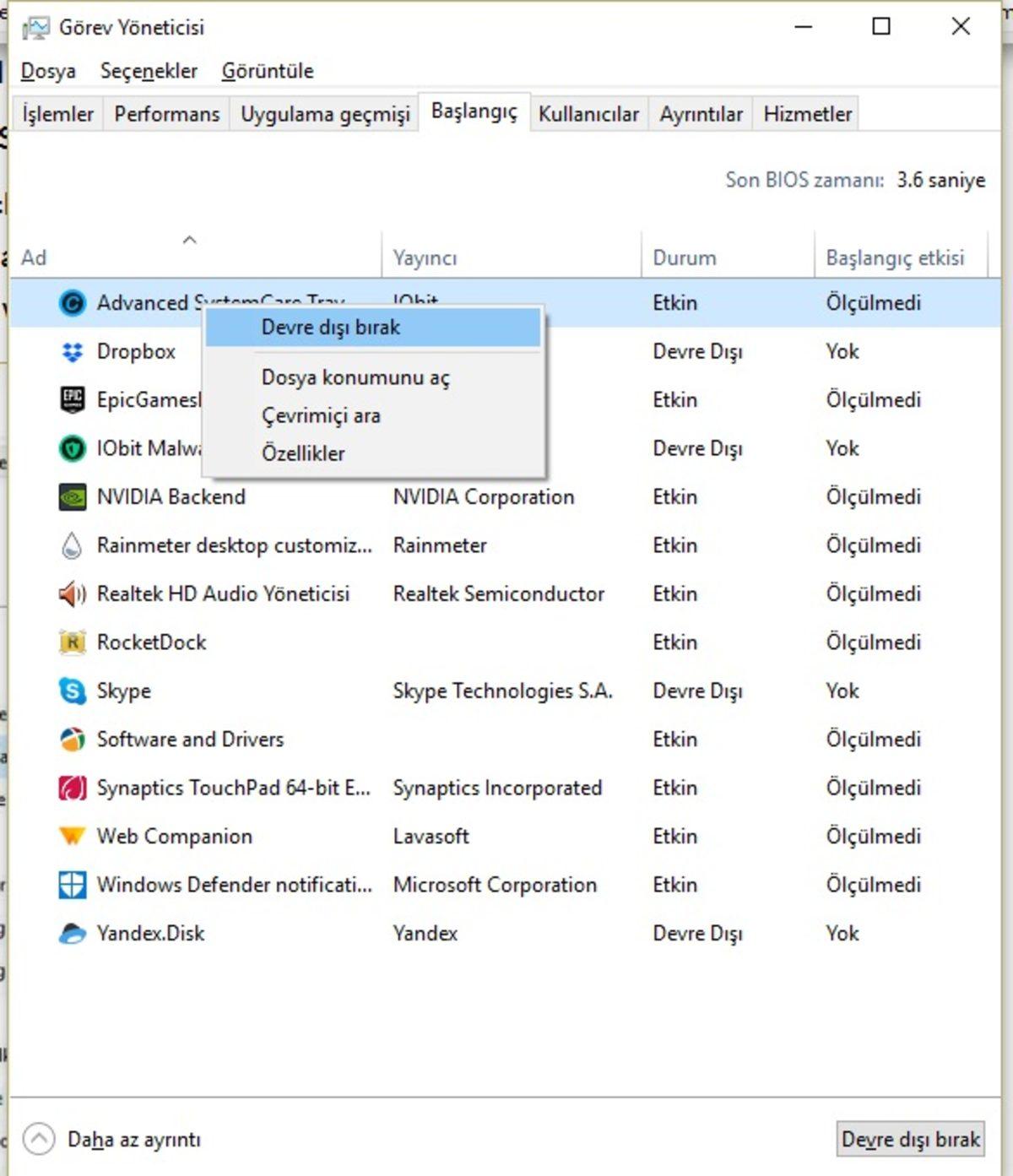Select the NVIDIA Backend icon

(72, 496)
